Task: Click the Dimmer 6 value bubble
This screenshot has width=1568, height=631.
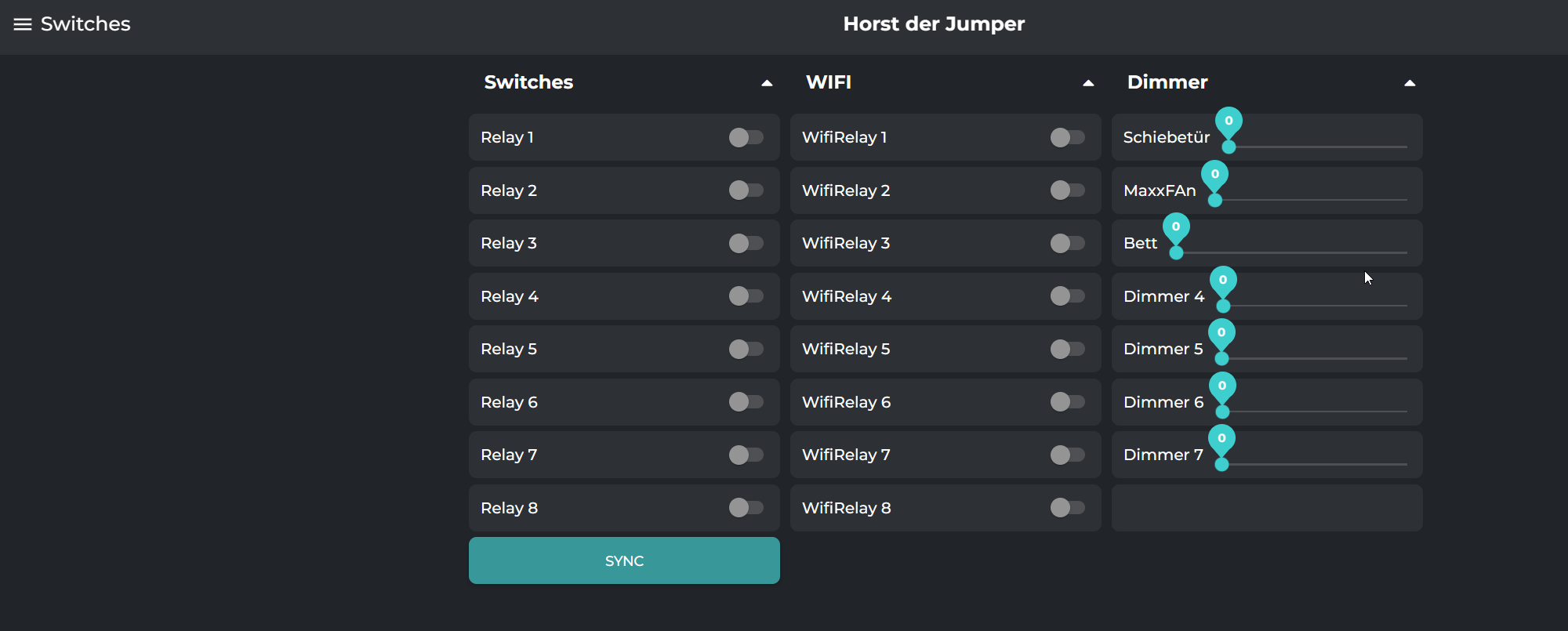Action: point(1222,386)
